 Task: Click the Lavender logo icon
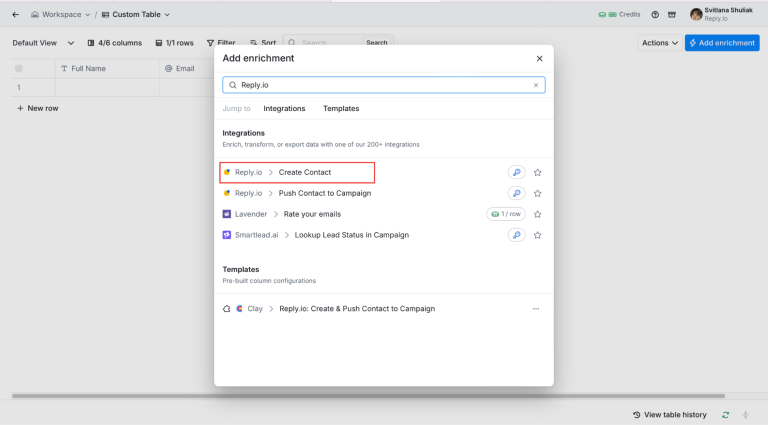click(227, 214)
